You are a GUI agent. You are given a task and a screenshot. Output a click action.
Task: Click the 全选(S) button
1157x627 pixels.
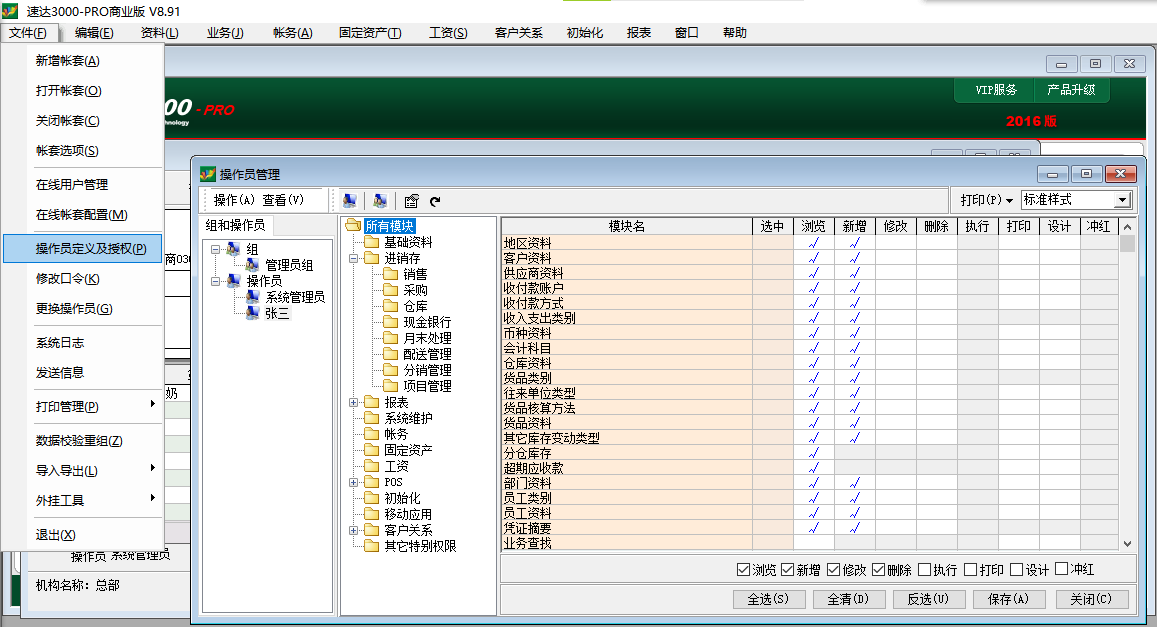(761, 599)
